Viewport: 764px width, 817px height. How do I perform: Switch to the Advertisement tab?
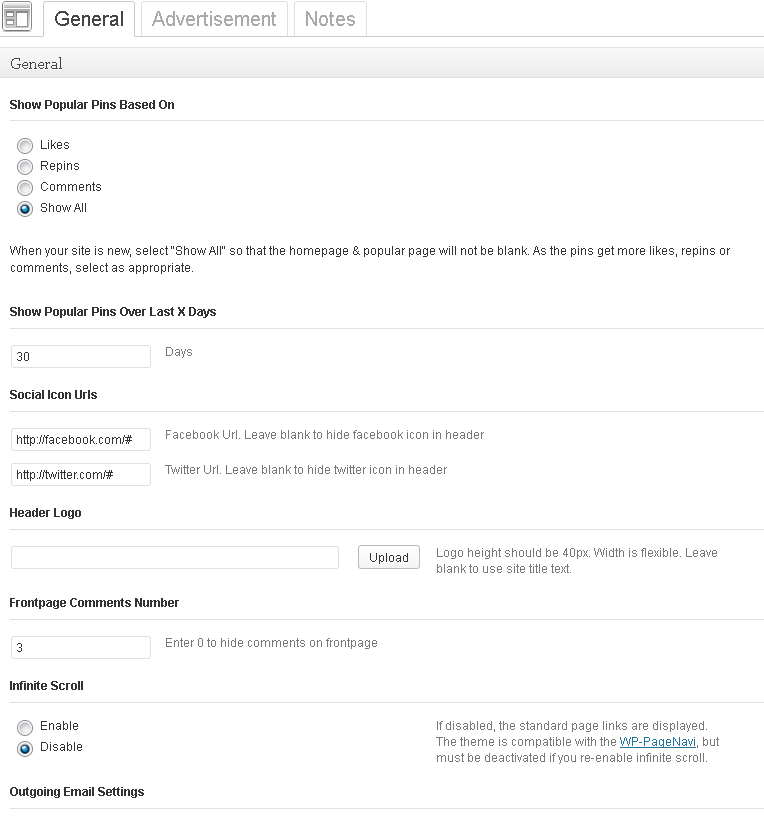pos(214,19)
